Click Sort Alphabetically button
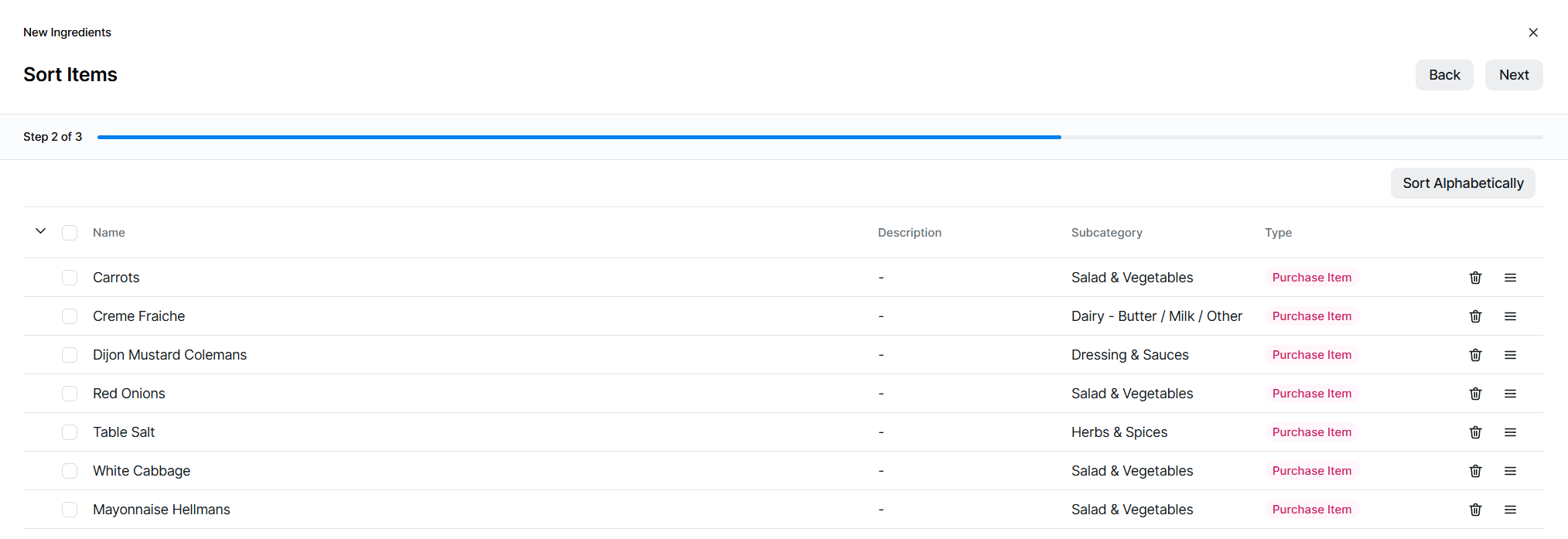The height and width of the screenshot is (539, 1568). tap(1462, 183)
